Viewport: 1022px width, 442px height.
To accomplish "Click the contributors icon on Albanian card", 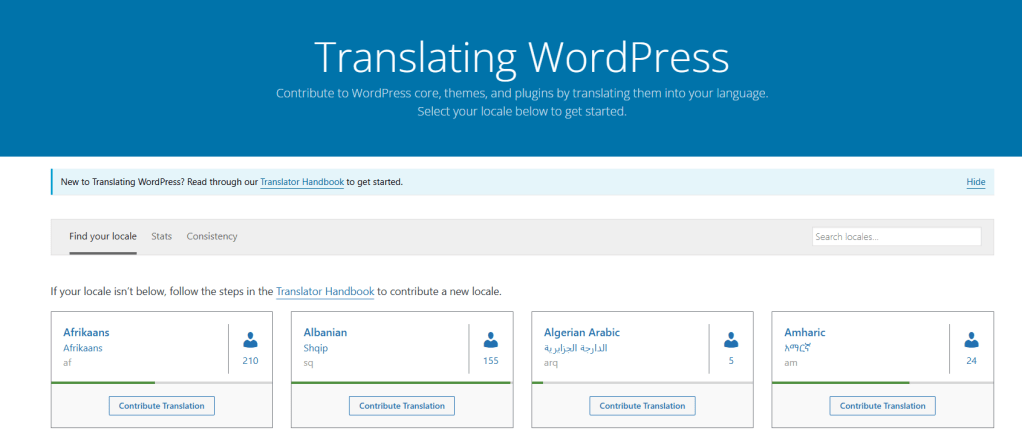I will pyautogui.click(x=491, y=340).
